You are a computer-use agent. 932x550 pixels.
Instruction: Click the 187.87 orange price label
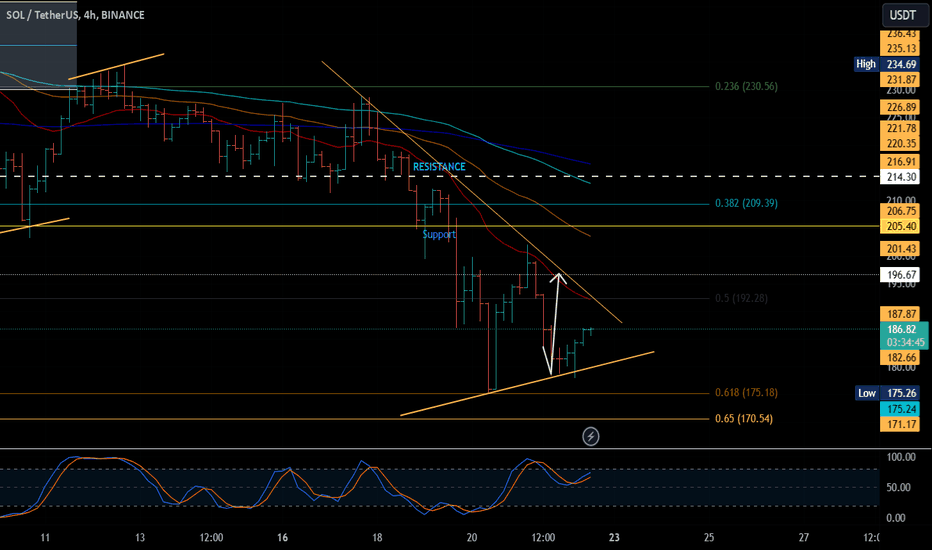[901, 314]
